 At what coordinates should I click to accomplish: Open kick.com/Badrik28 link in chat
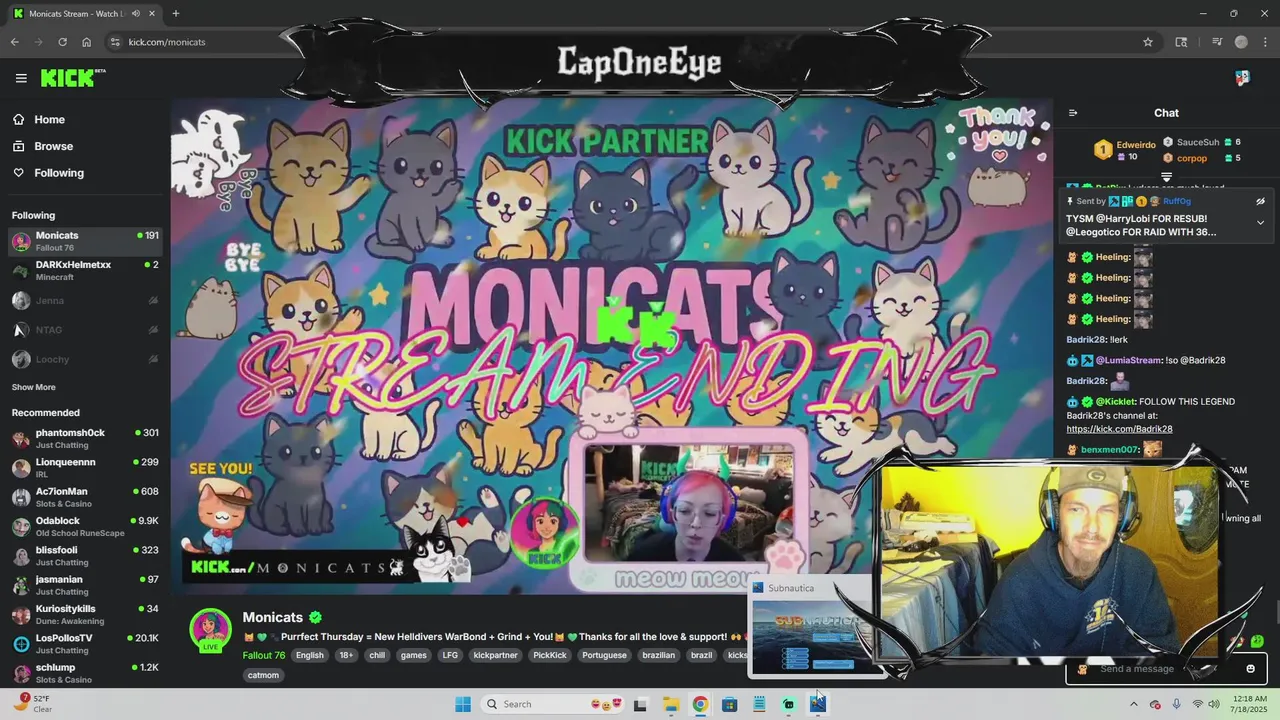point(1119,429)
